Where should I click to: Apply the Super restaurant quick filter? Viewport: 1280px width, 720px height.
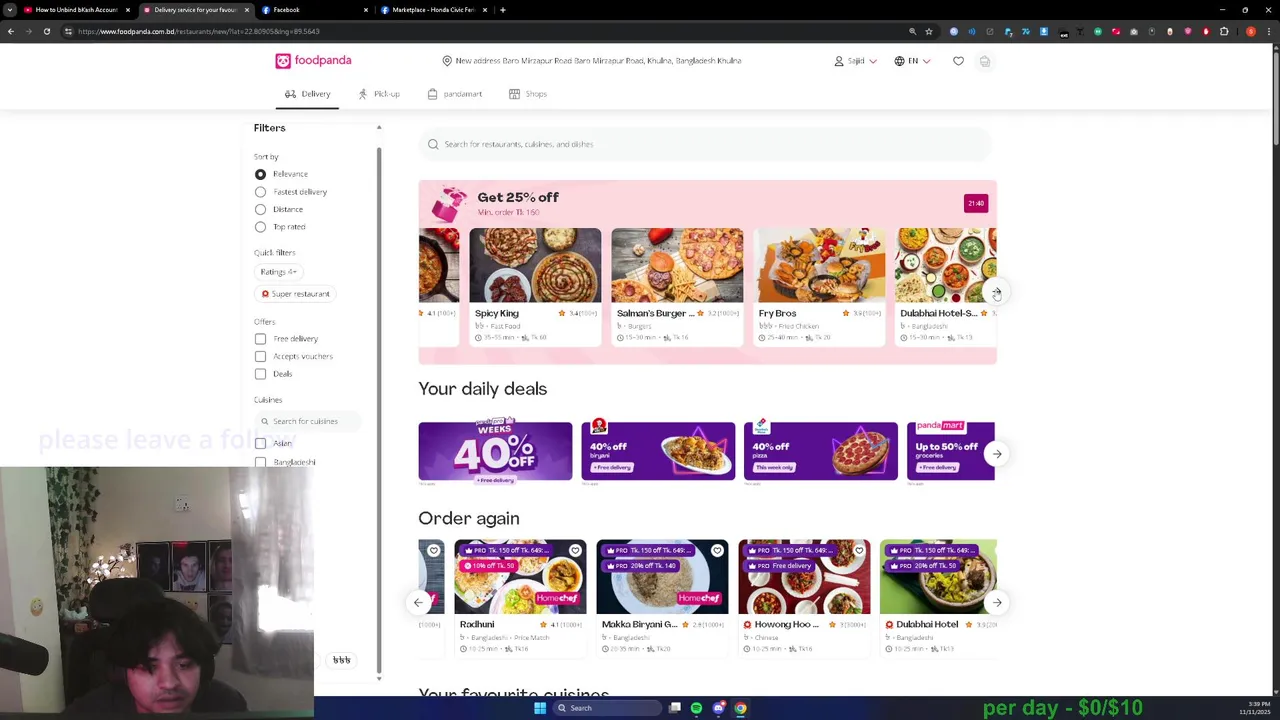pyautogui.click(x=295, y=294)
